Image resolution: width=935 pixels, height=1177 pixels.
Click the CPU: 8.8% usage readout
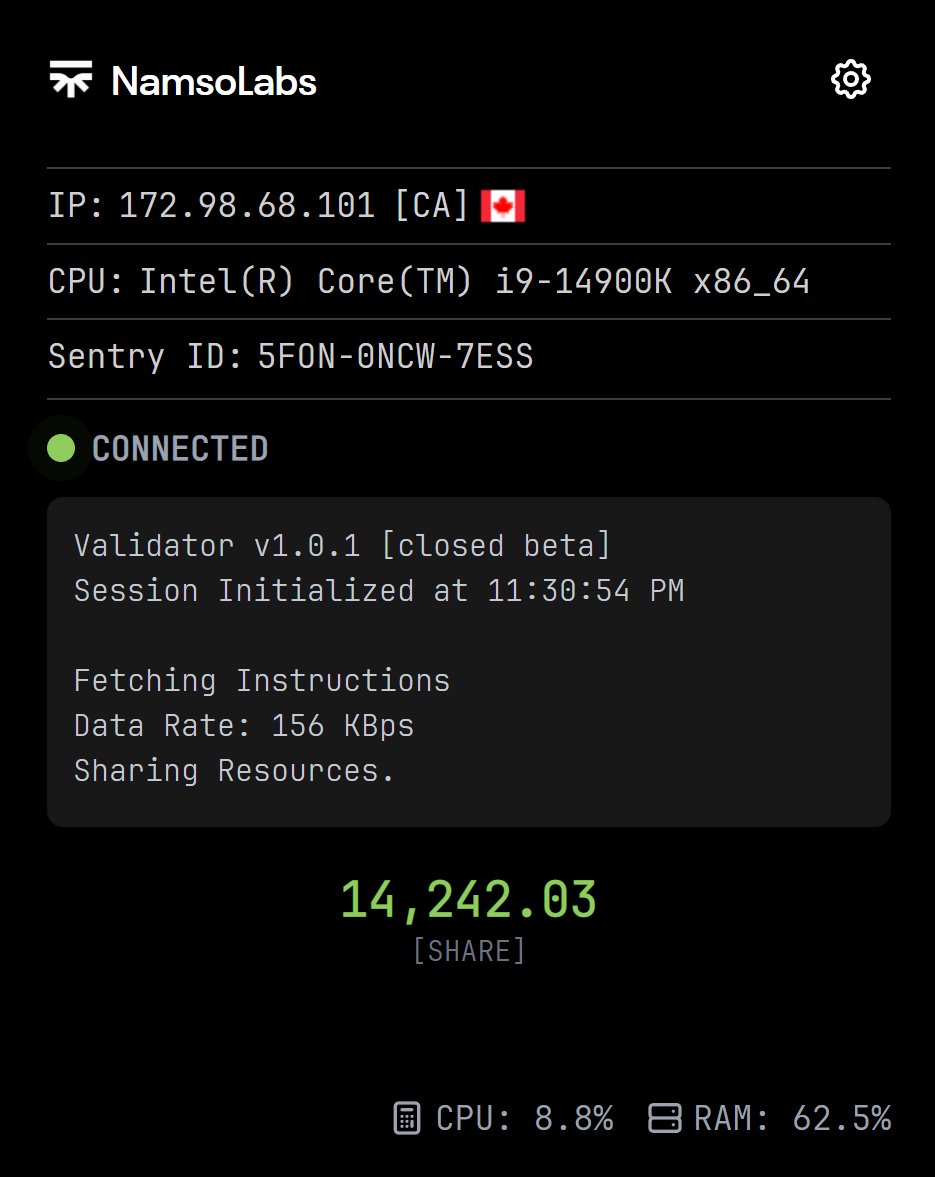(525, 1118)
